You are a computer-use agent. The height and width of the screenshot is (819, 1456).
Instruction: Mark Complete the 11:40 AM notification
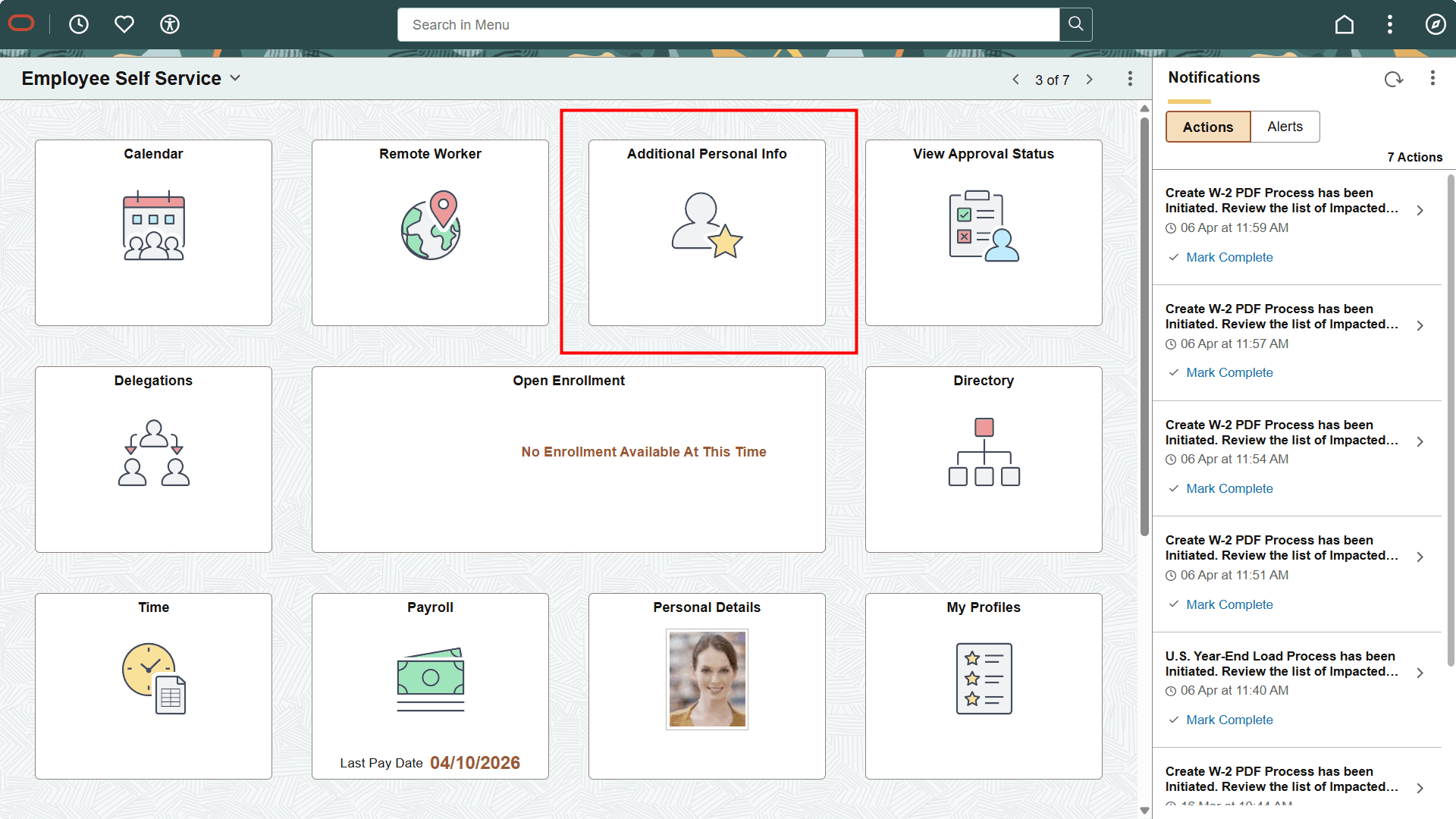(1228, 720)
